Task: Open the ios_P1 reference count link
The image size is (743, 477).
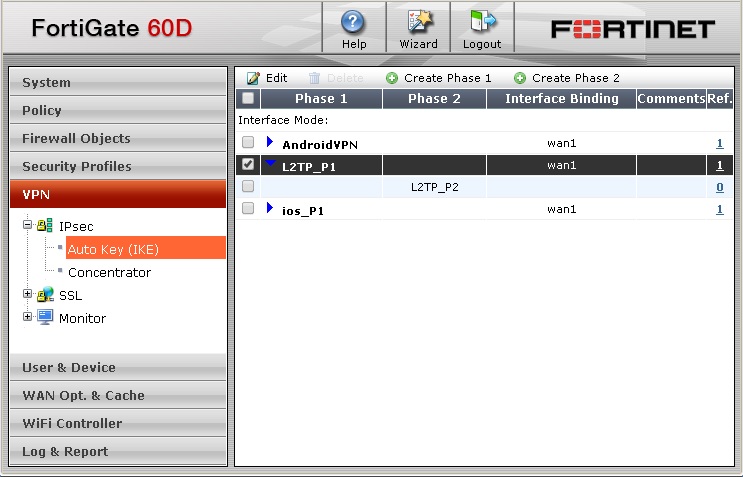Action: [720, 209]
